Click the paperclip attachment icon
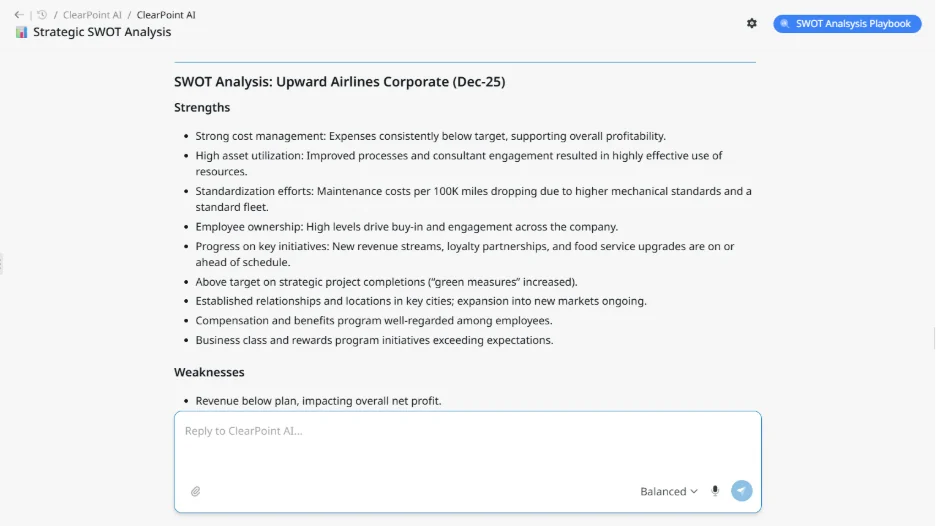 [x=195, y=491]
